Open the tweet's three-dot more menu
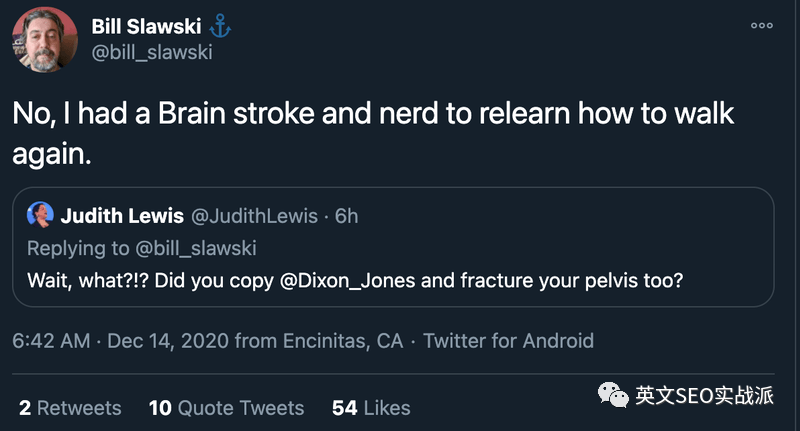 click(x=762, y=26)
